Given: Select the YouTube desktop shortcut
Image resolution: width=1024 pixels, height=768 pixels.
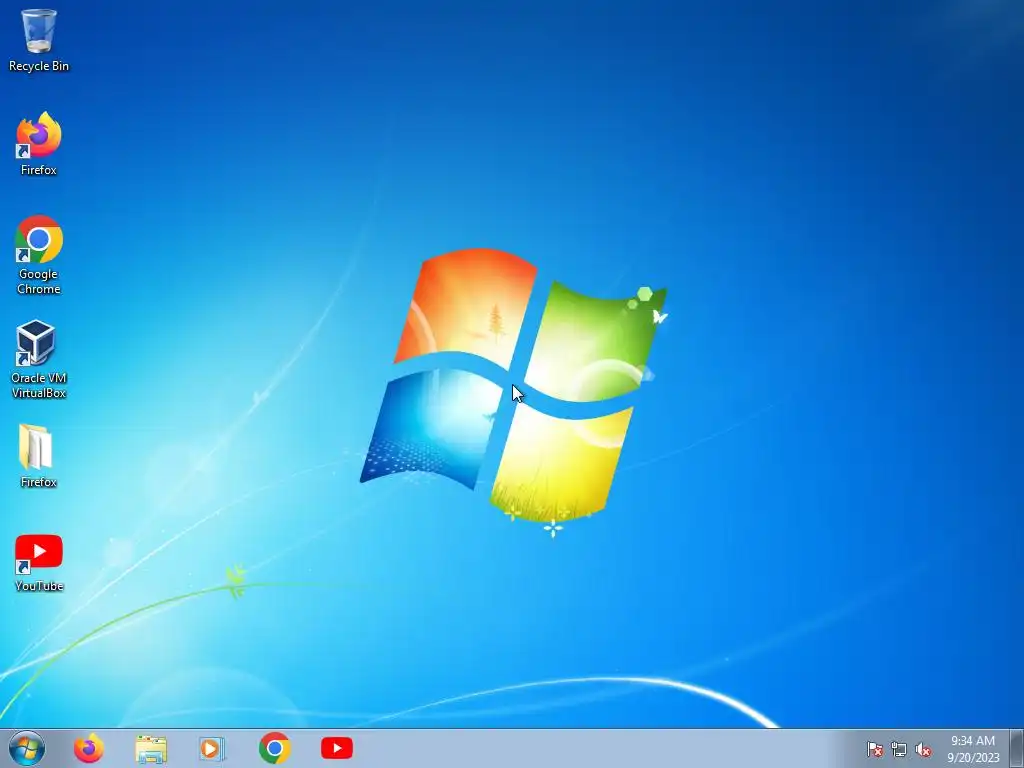Looking at the screenshot, I should click(x=39, y=563).
